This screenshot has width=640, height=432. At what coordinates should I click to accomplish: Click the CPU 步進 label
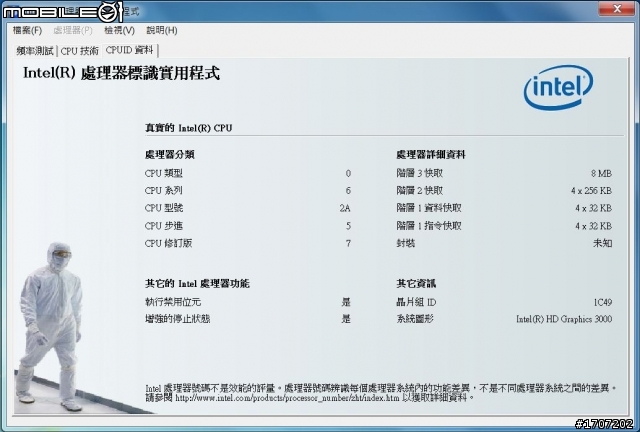164,226
